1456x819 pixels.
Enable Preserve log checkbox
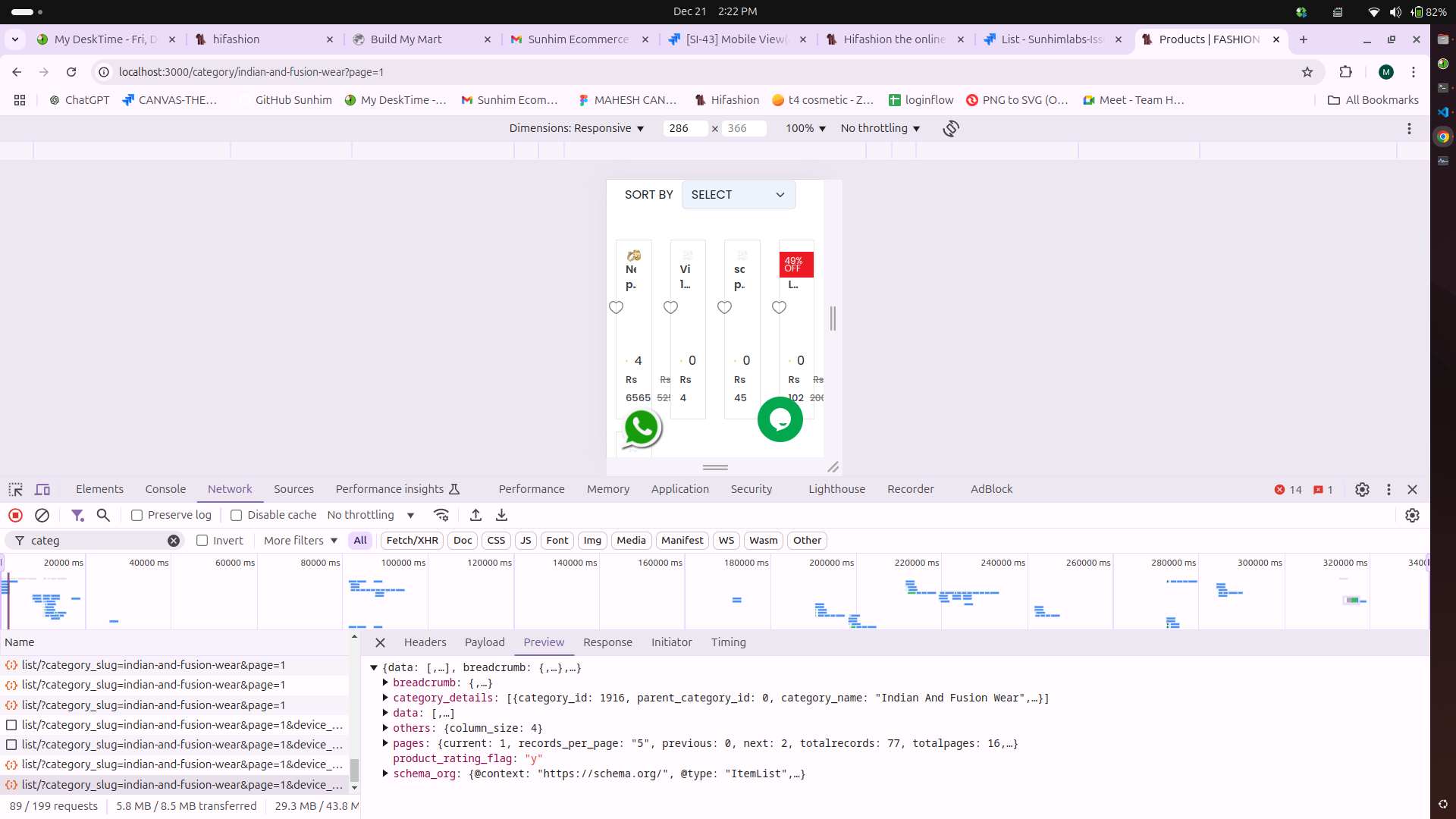137,515
